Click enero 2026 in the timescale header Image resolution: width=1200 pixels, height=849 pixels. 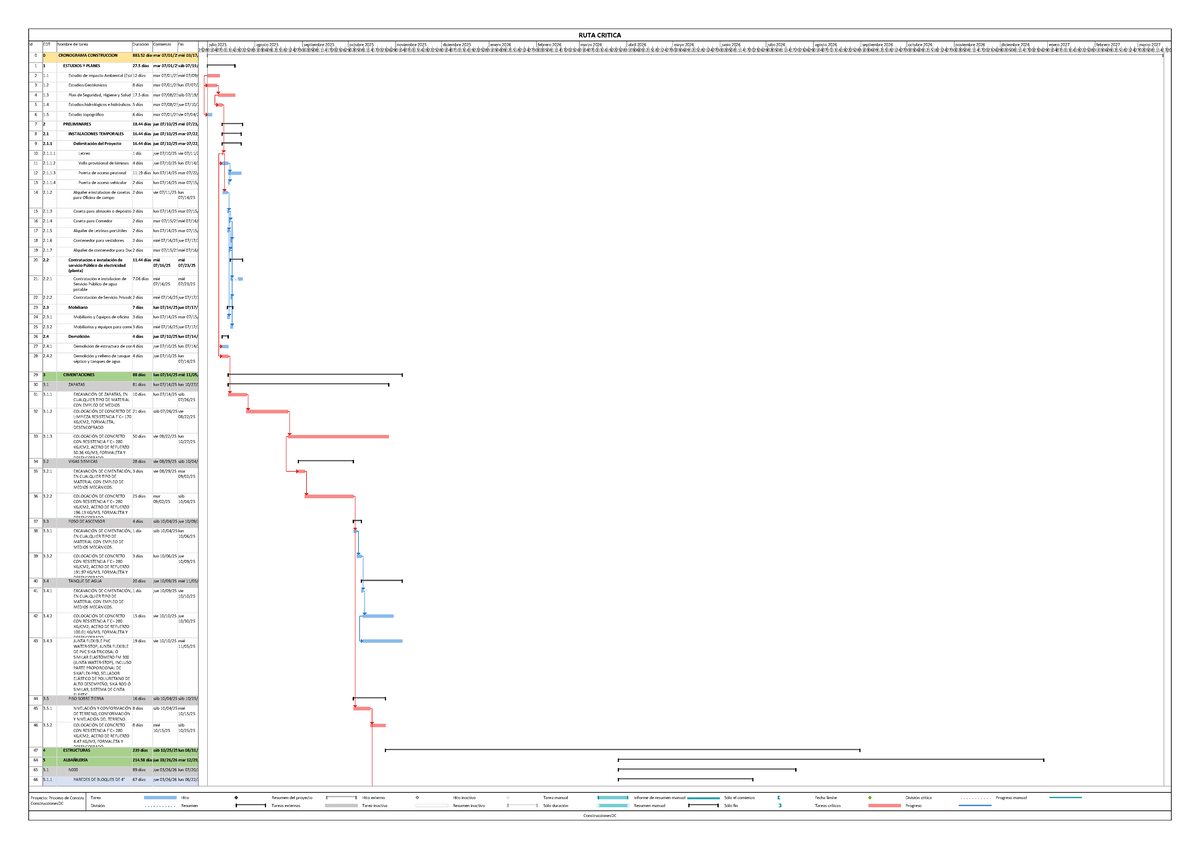(x=501, y=45)
